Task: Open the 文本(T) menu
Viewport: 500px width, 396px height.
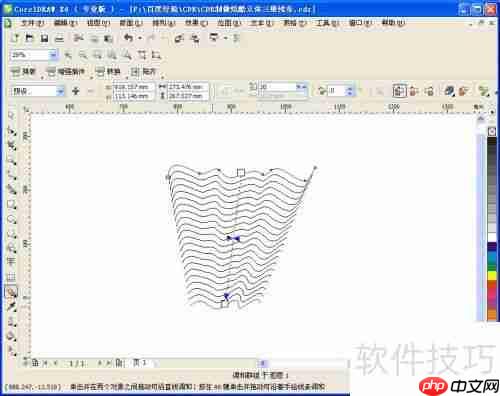Action: [x=262, y=23]
